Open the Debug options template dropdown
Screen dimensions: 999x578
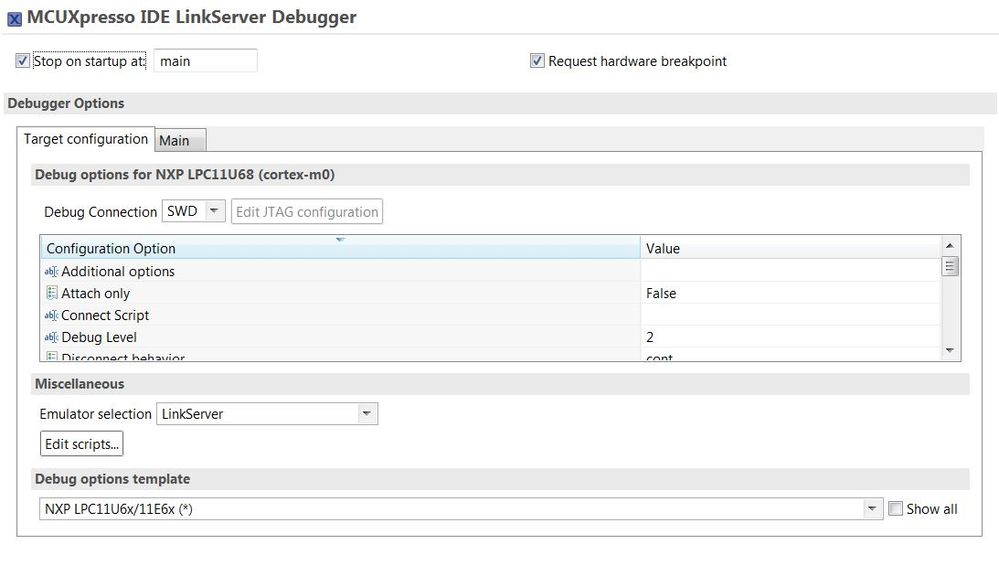[x=872, y=507]
